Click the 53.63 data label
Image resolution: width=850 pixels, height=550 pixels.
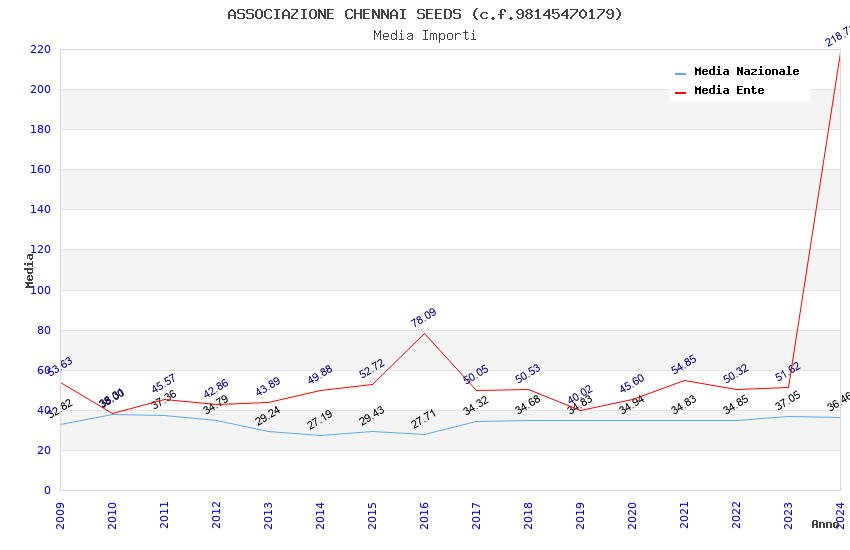tap(60, 366)
